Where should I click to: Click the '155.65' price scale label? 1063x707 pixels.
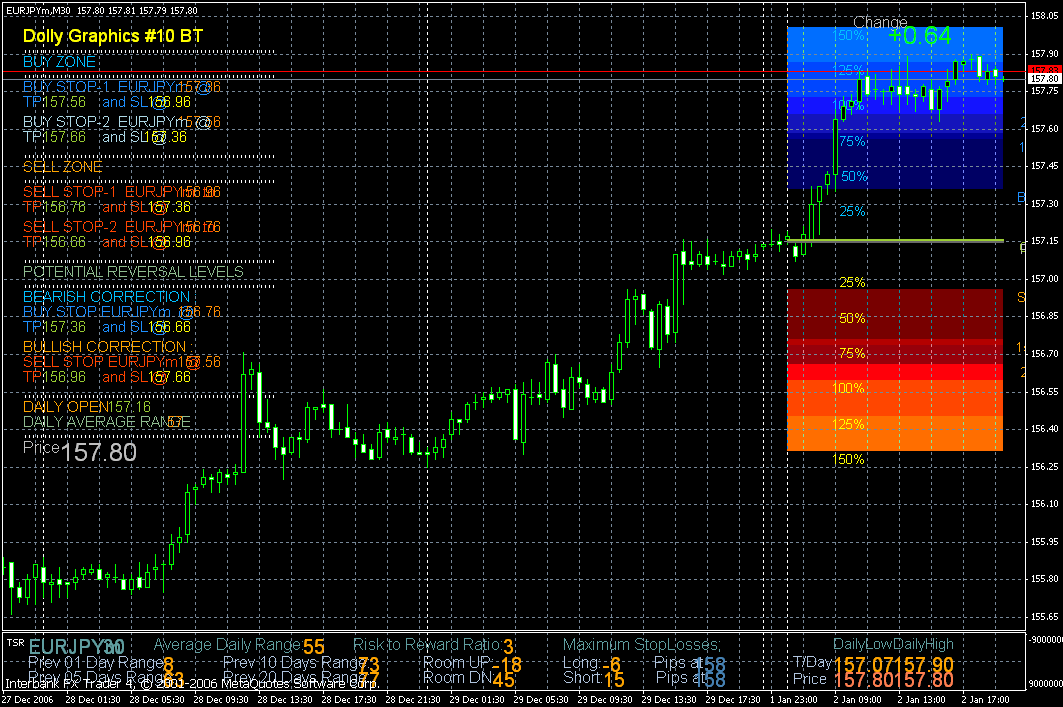pos(1045,617)
